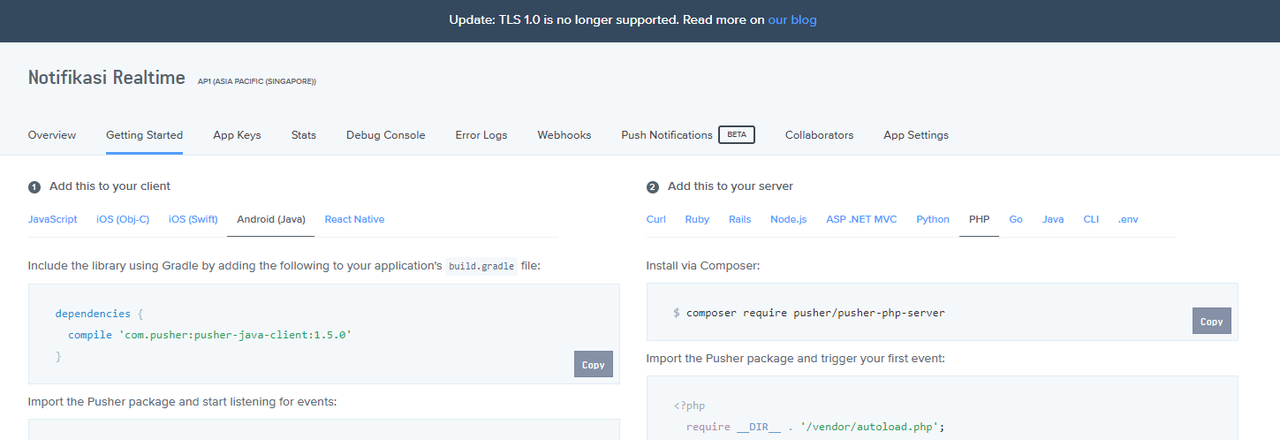
Task: Click the Notifikasi Realtime app title
Action: pos(105,78)
